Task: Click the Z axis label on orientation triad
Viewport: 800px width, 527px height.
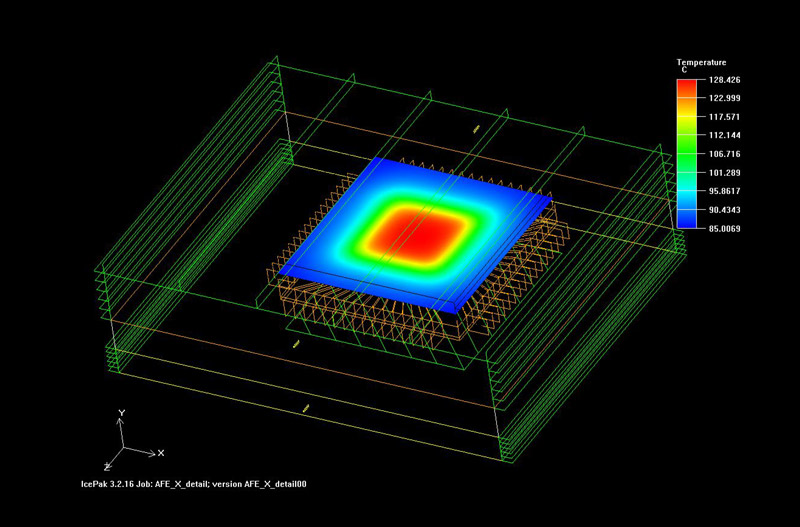Action: (x=107, y=467)
